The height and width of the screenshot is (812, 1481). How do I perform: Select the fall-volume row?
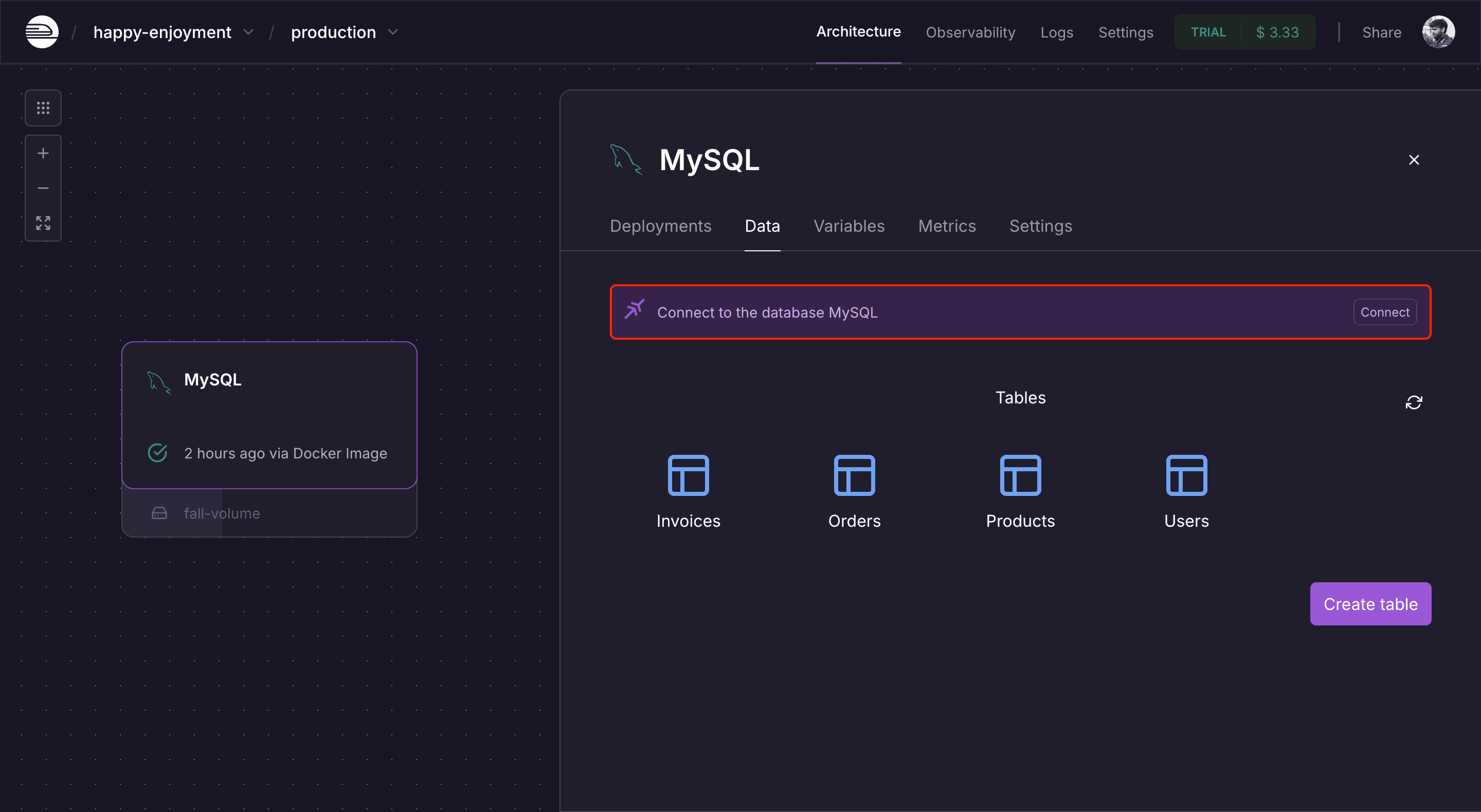point(269,512)
